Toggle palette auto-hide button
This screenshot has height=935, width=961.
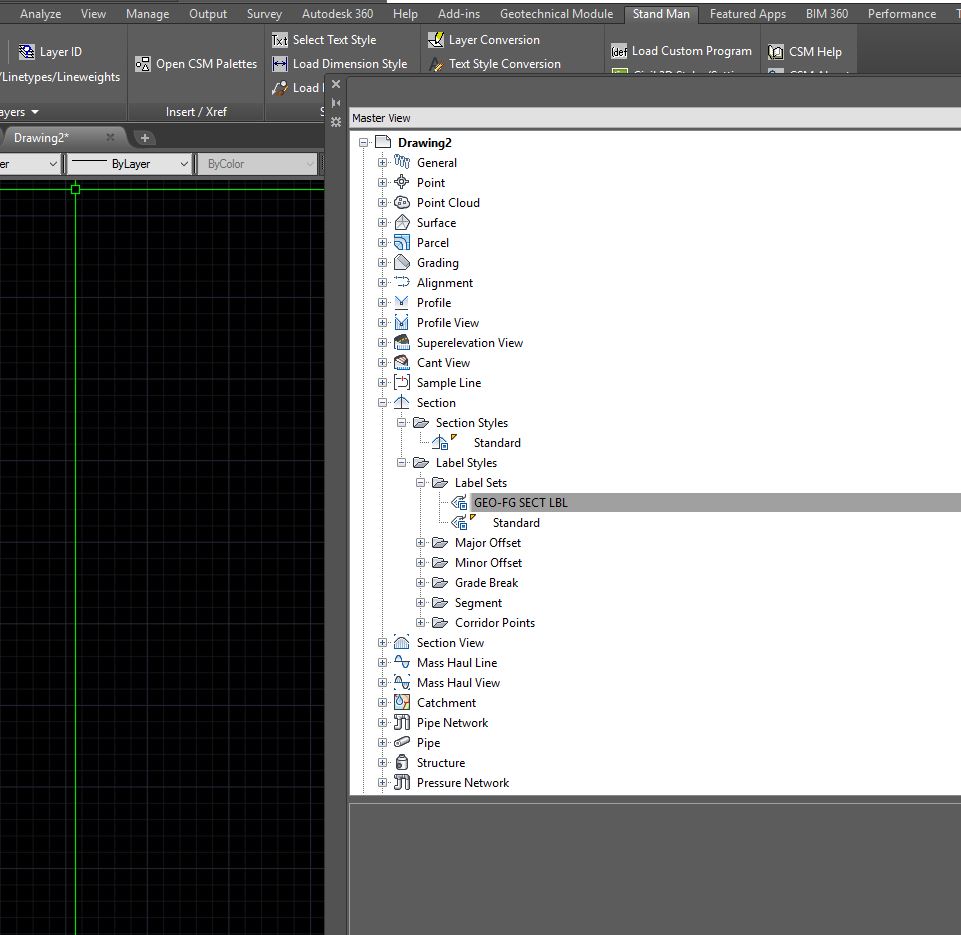click(x=336, y=103)
